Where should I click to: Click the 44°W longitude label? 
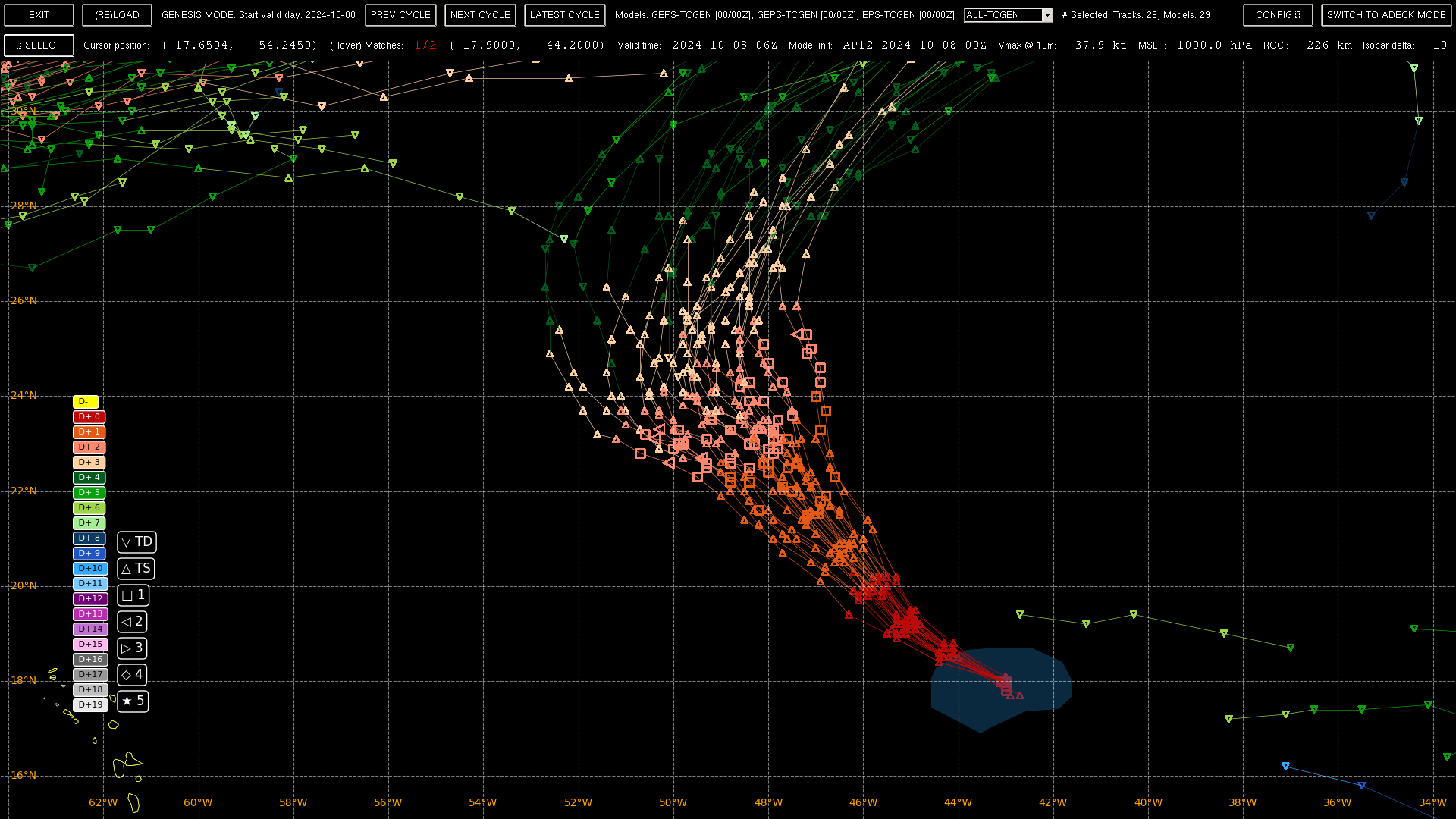click(x=958, y=802)
